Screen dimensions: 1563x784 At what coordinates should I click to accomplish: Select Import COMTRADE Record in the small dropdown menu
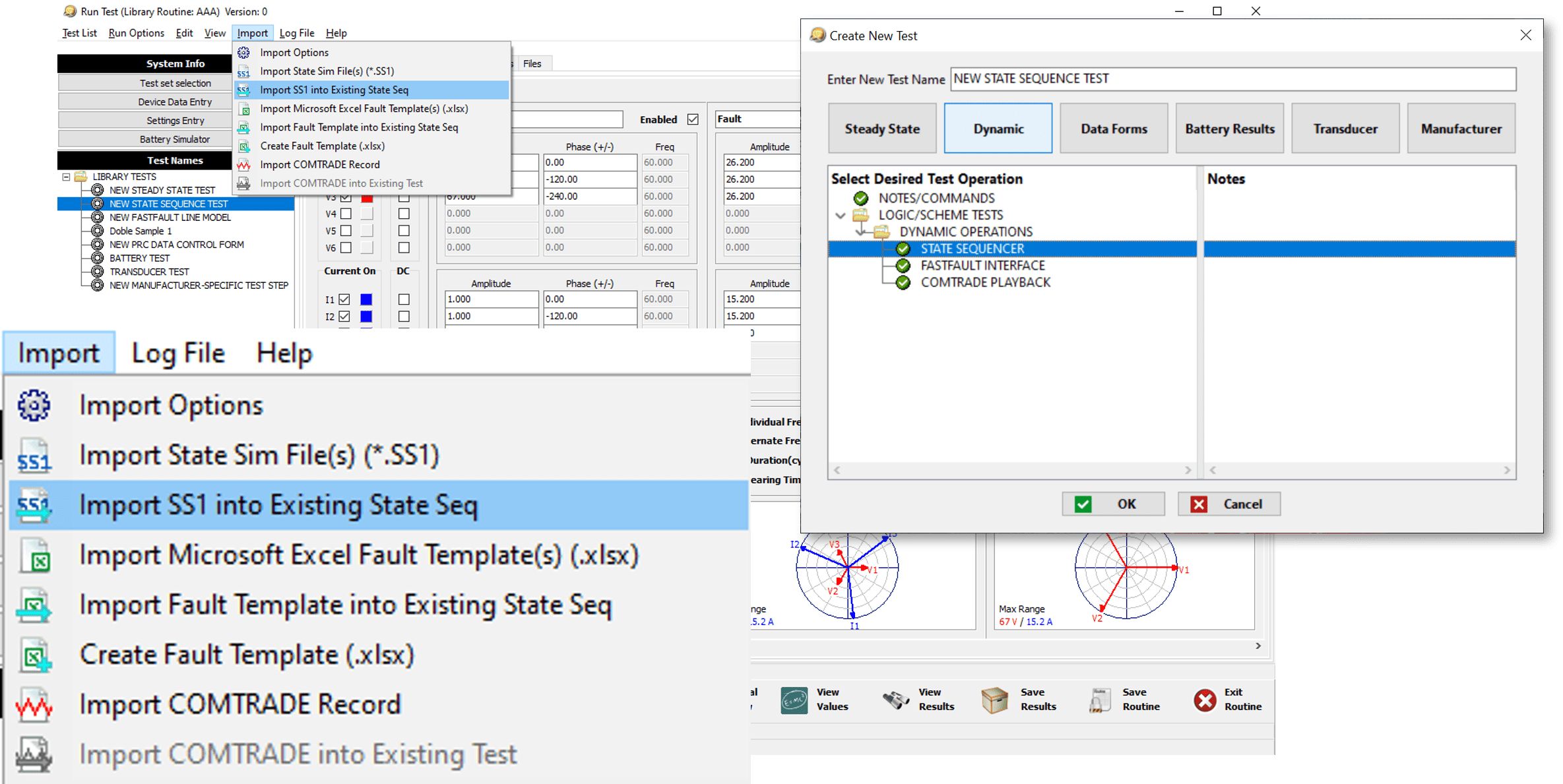pos(372,165)
